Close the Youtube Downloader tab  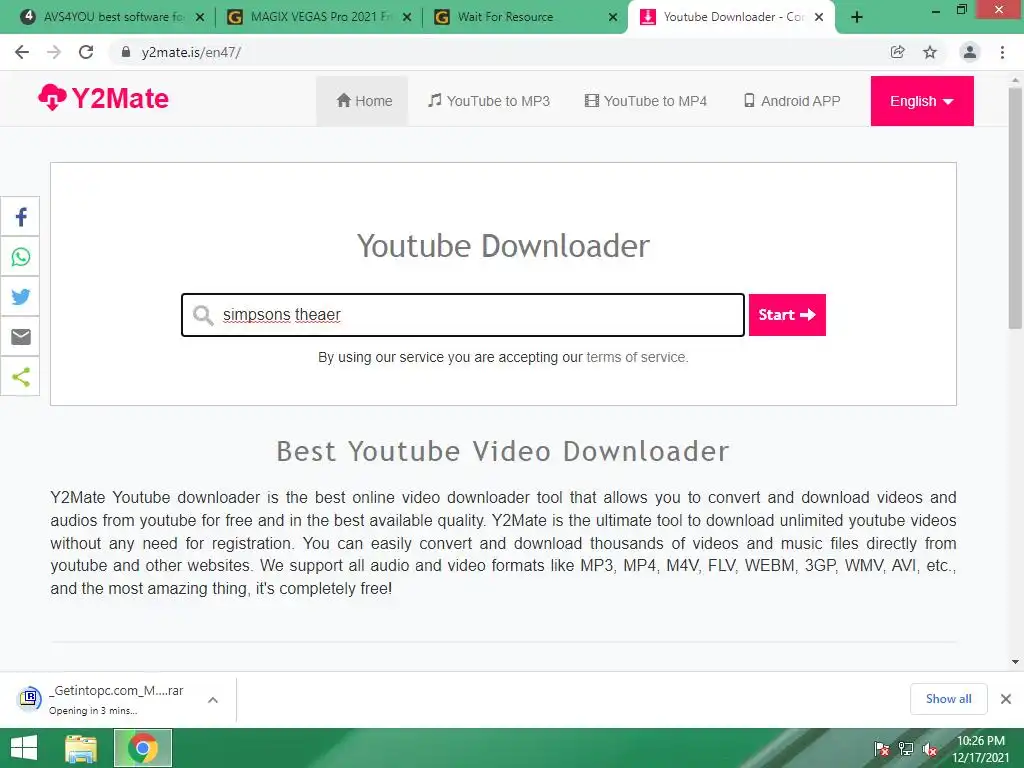tap(819, 18)
